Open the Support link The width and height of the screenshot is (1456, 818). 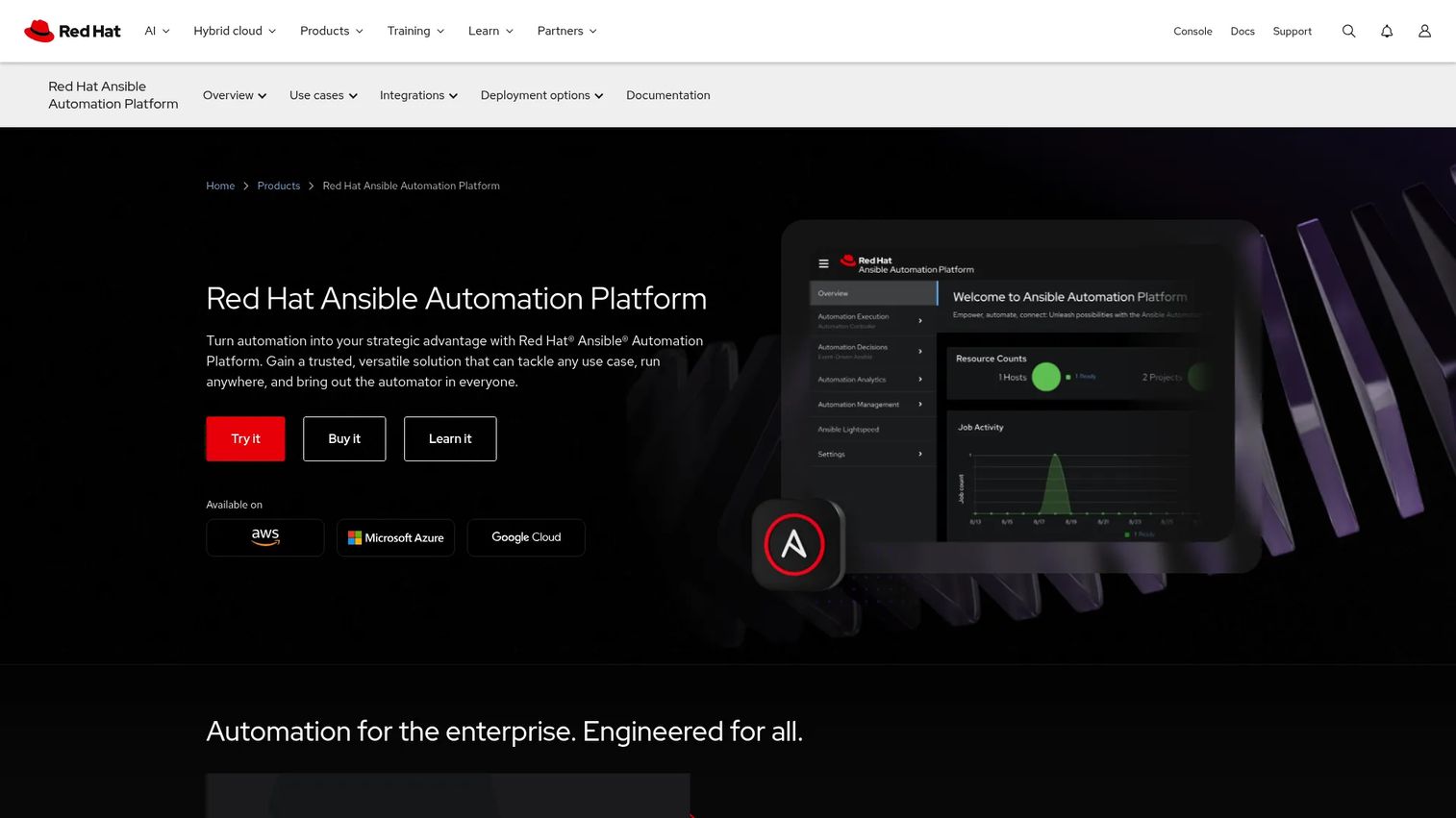pyautogui.click(x=1292, y=31)
